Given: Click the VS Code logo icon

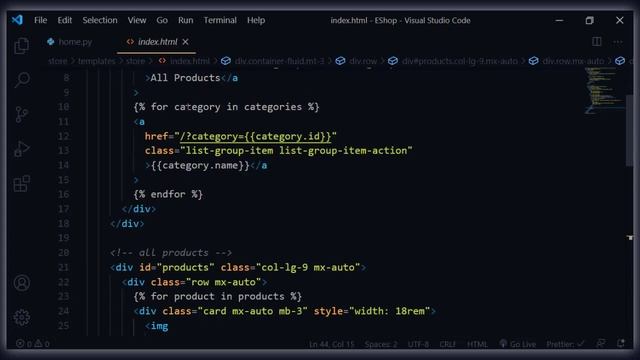Looking at the screenshot, I should (x=17, y=20).
